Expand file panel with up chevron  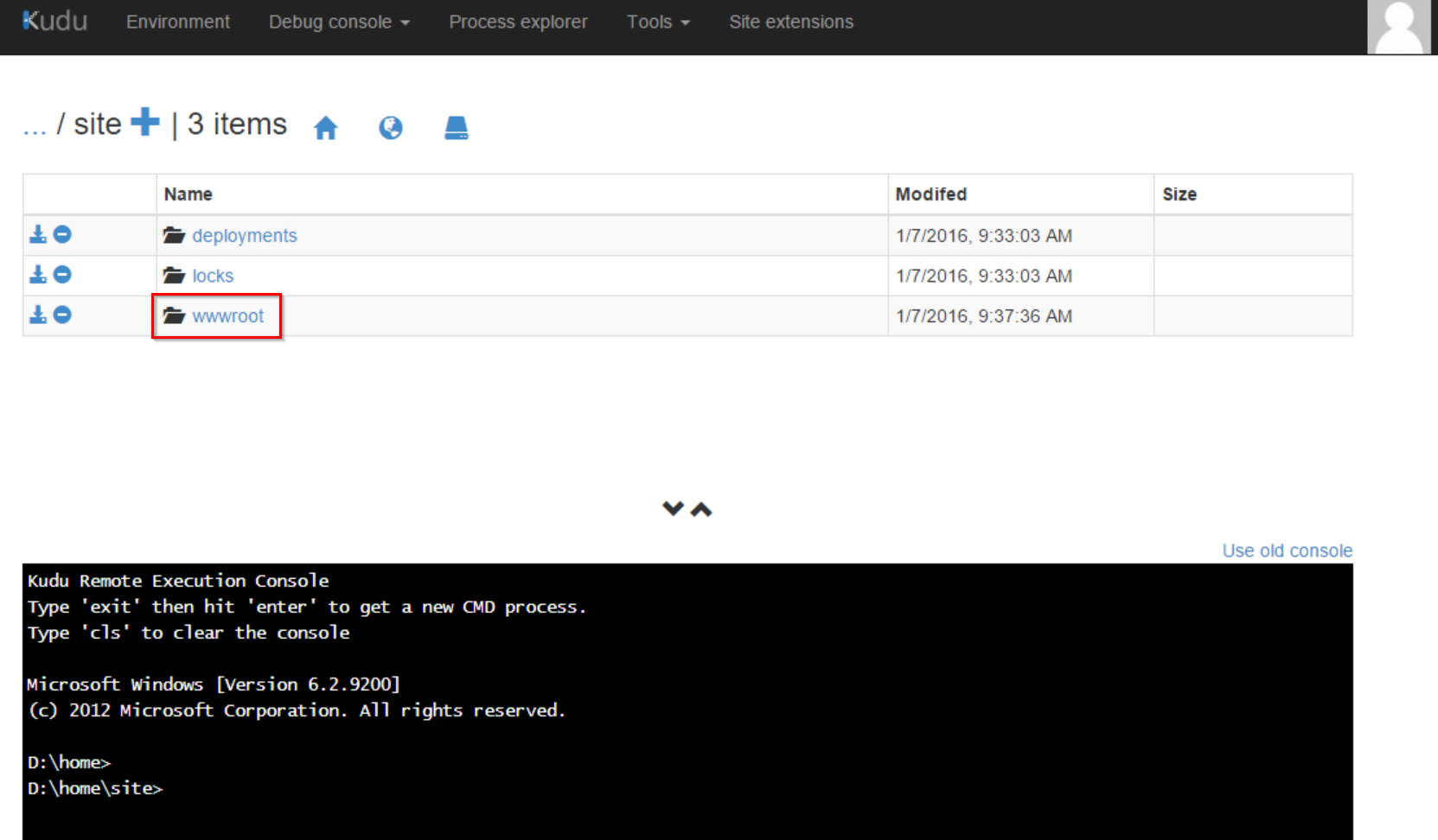[x=701, y=510]
